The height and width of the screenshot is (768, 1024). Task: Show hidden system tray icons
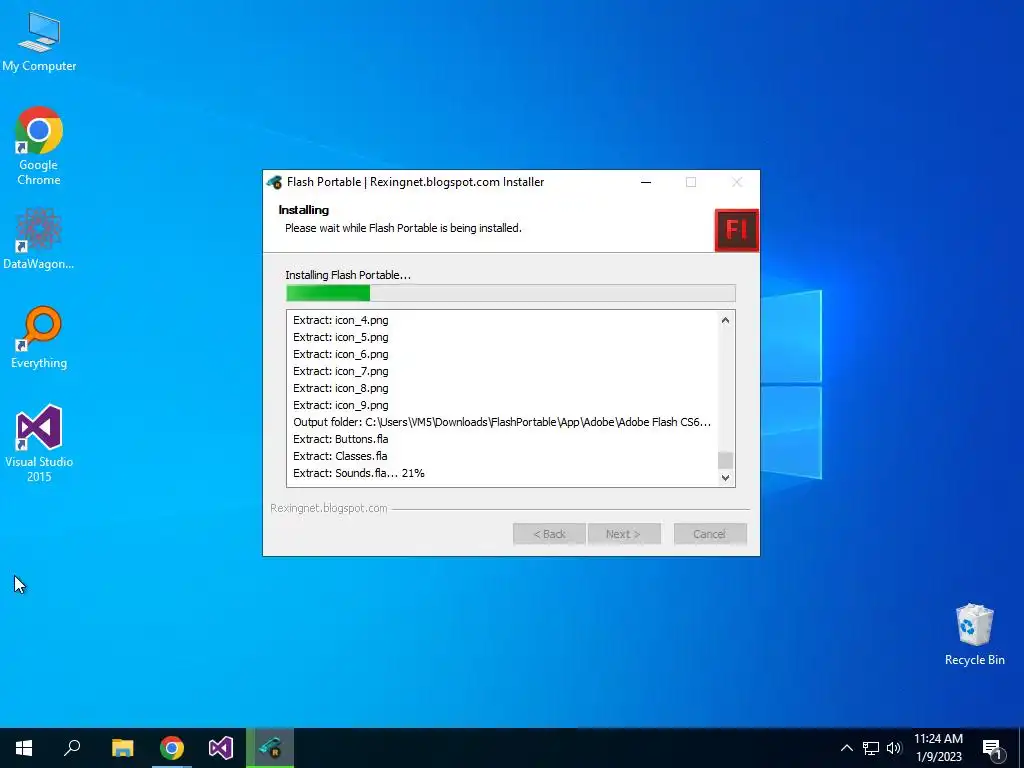(x=846, y=748)
